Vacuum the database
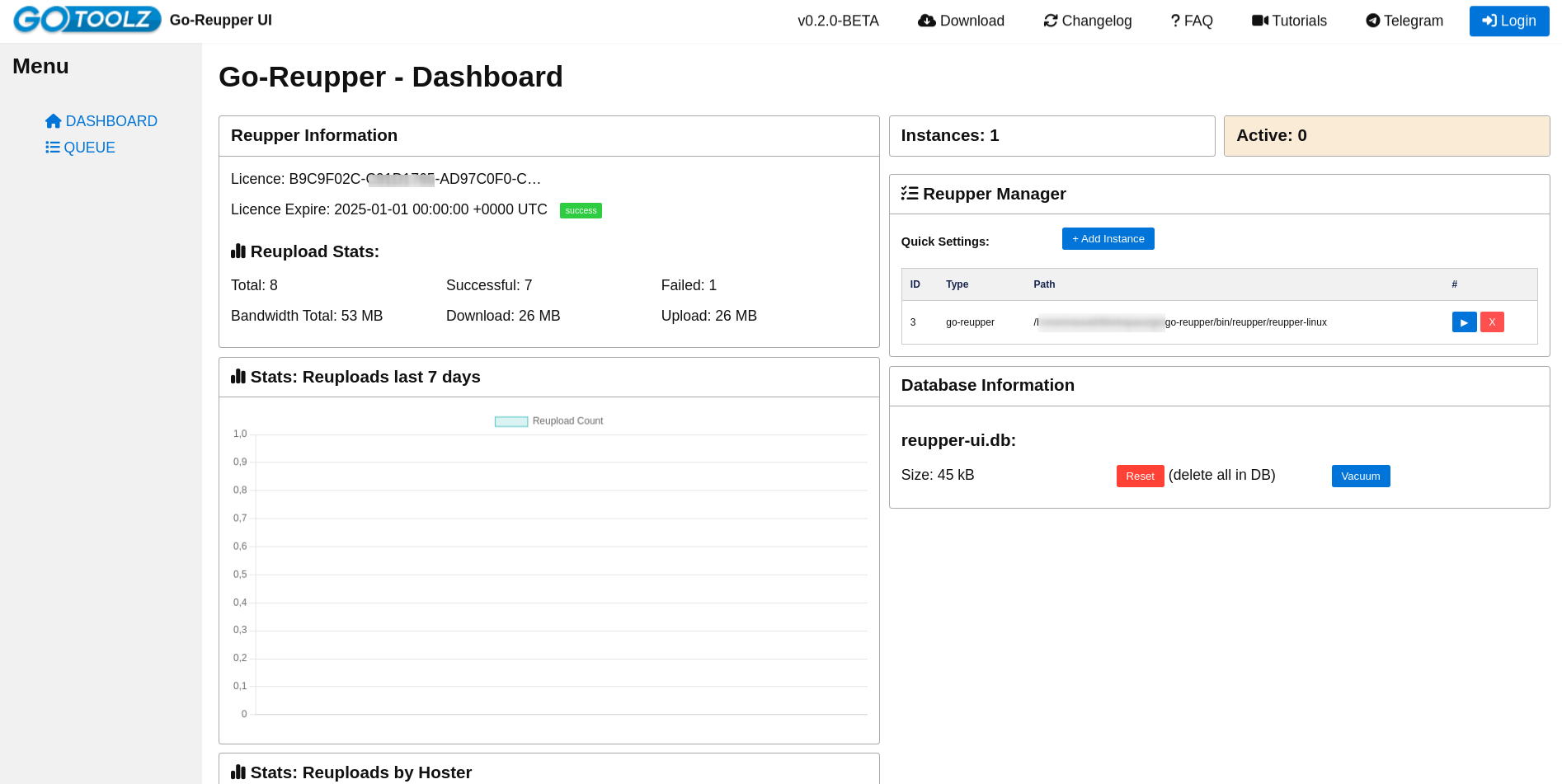The image size is (1562, 784). coord(1360,477)
